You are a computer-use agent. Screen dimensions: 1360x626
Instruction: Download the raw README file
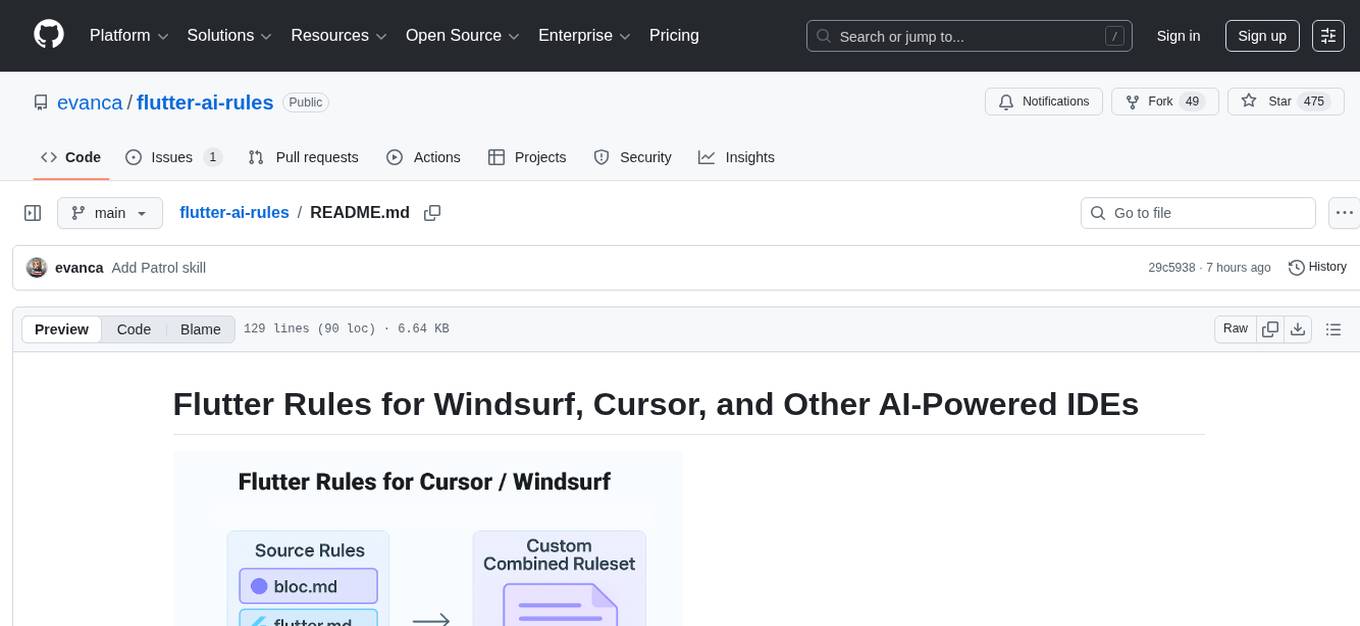(x=1297, y=329)
